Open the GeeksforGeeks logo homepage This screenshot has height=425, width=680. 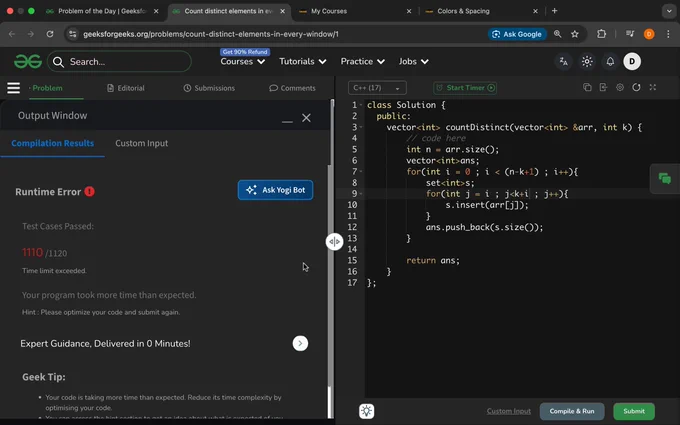tap(28, 62)
